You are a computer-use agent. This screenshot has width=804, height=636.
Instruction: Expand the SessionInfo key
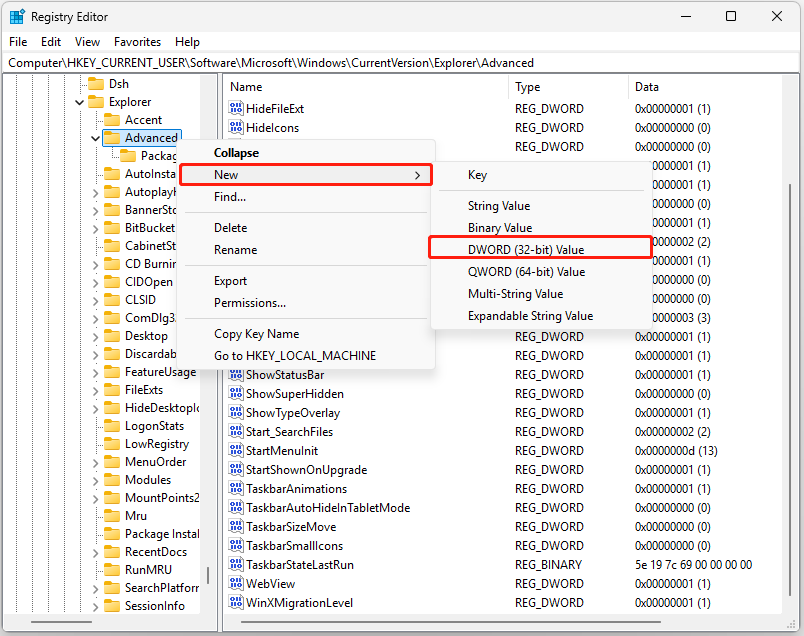(x=95, y=607)
